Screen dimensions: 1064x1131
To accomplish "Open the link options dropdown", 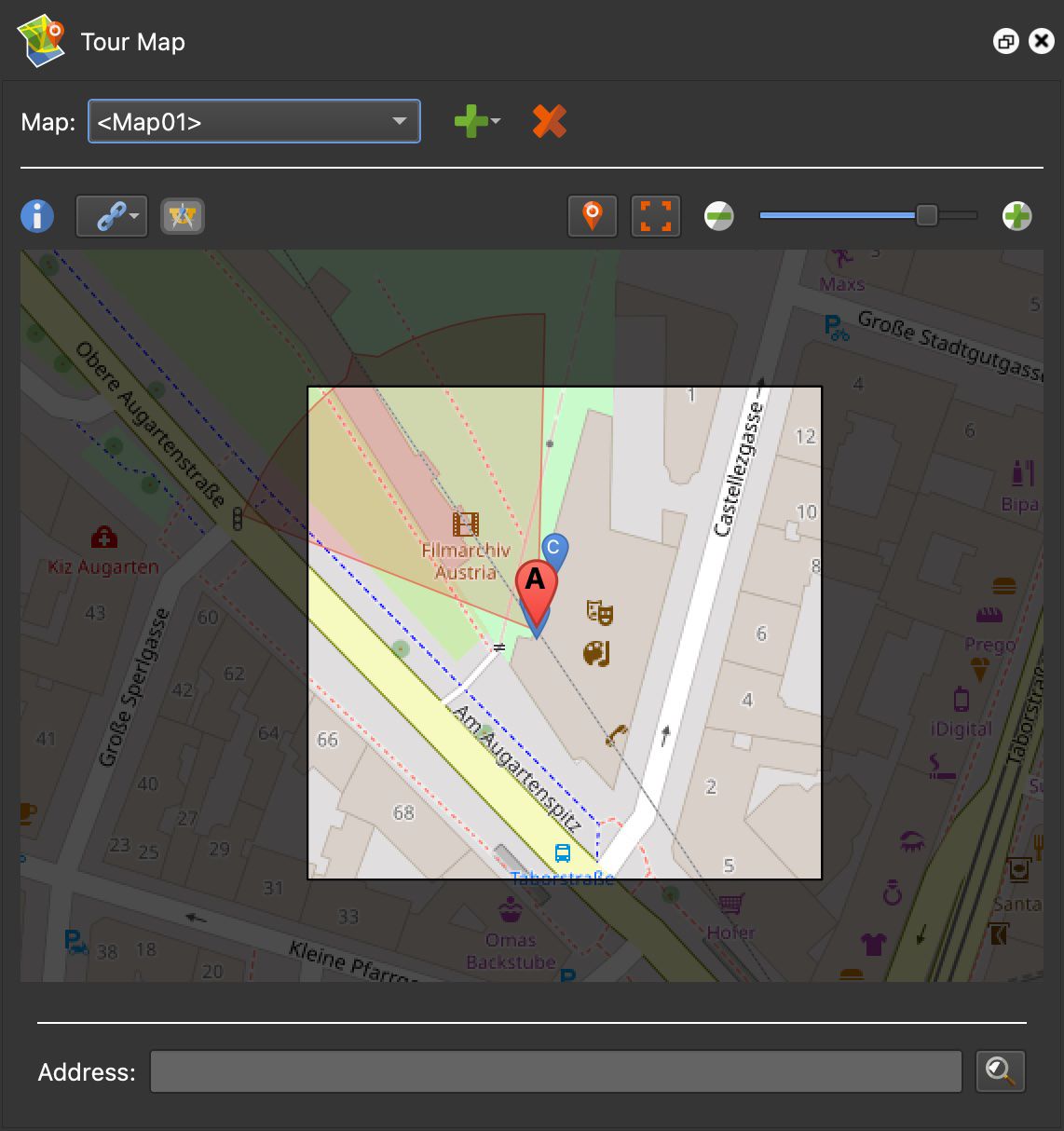I will tap(112, 216).
